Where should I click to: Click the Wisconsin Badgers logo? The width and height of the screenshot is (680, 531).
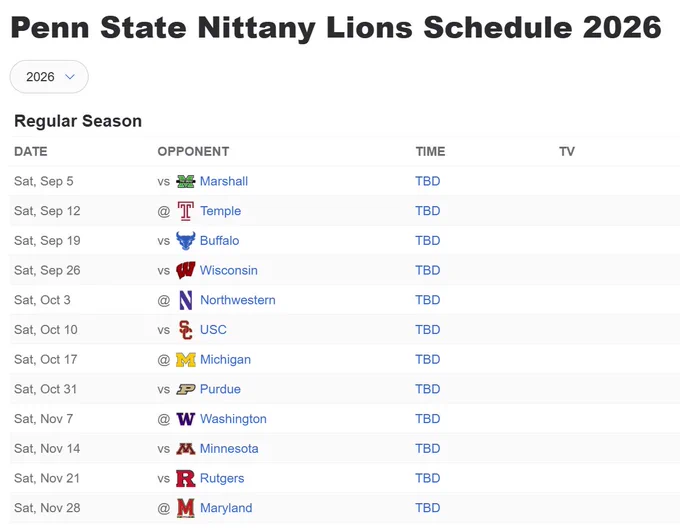pos(186,270)
